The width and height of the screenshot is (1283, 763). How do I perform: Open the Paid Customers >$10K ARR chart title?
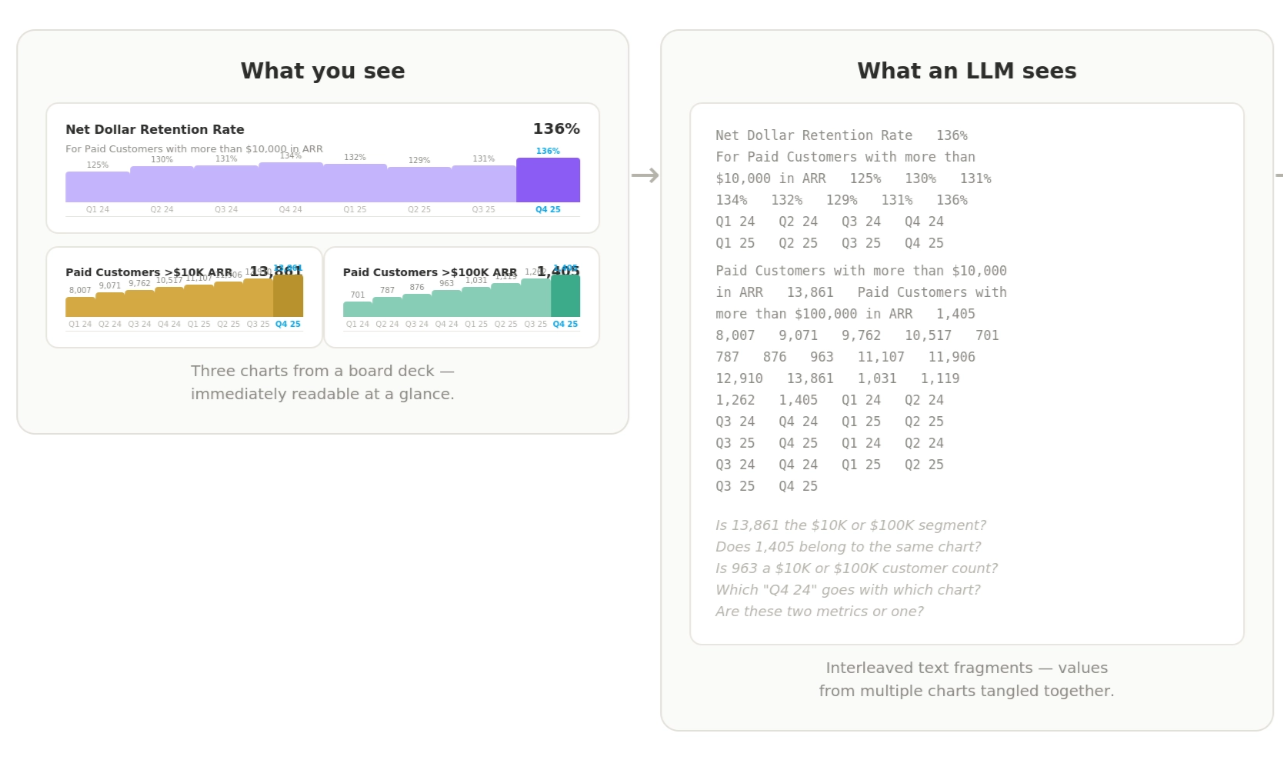point(149,273)
